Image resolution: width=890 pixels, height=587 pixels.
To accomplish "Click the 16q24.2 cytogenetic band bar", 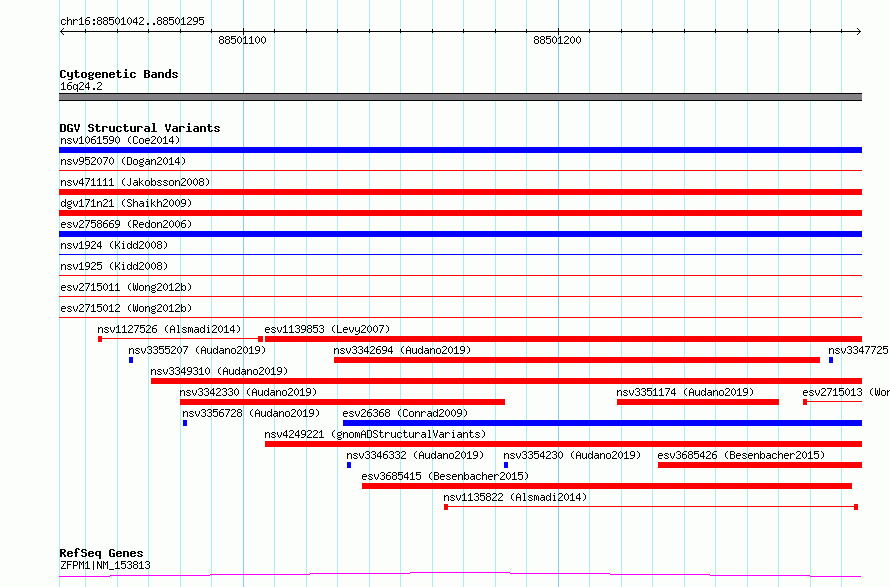I will [x=460, y=97].
